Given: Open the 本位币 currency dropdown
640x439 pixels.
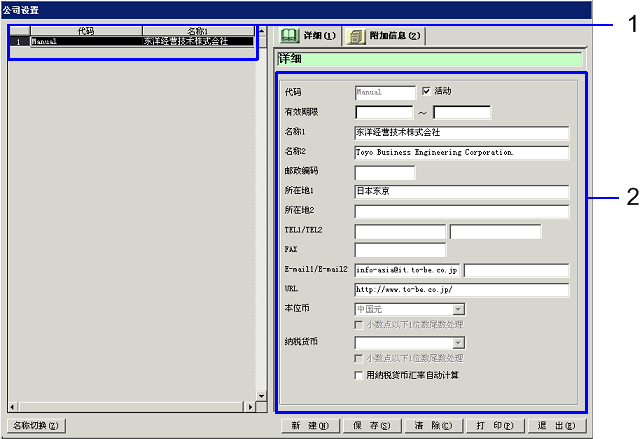Looking at the screenshot, I should click(458, 309).
